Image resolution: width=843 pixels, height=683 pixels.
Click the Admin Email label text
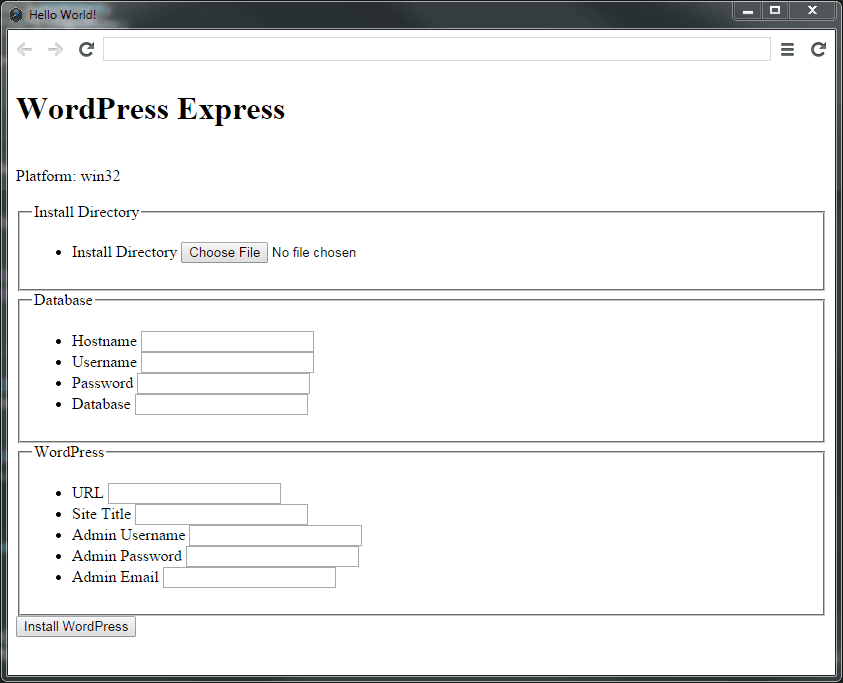pos(116,577)
